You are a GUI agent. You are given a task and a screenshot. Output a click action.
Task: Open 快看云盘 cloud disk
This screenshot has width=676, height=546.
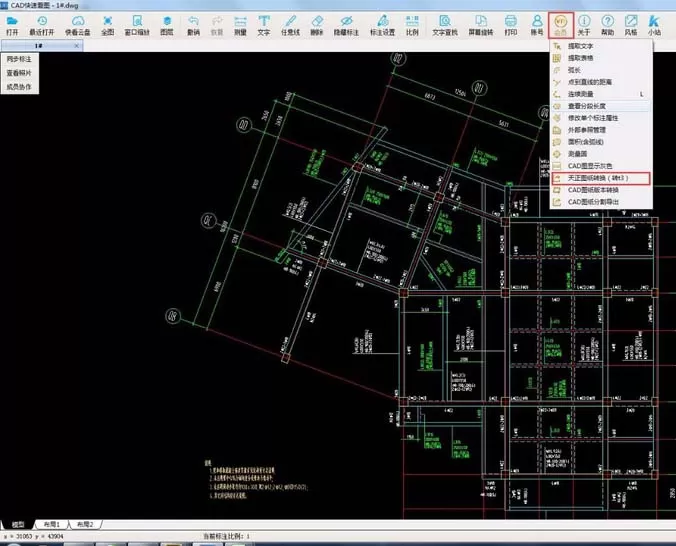(78, 25)
